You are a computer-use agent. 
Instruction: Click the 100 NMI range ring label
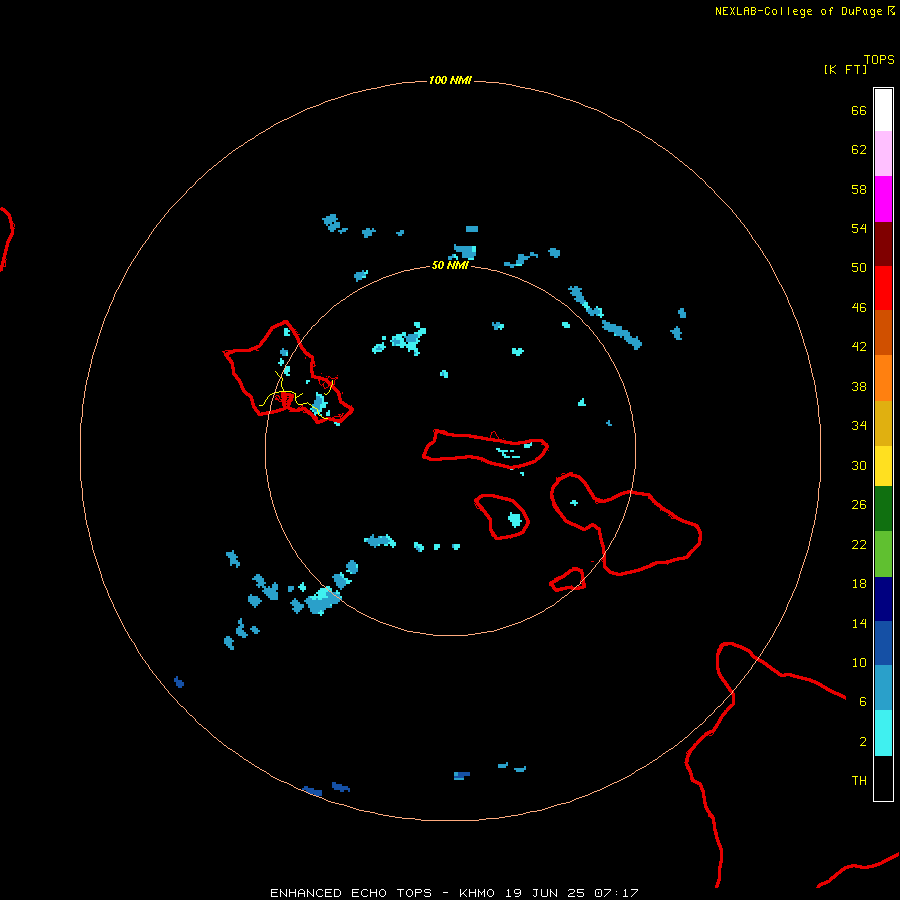(450, 80)
